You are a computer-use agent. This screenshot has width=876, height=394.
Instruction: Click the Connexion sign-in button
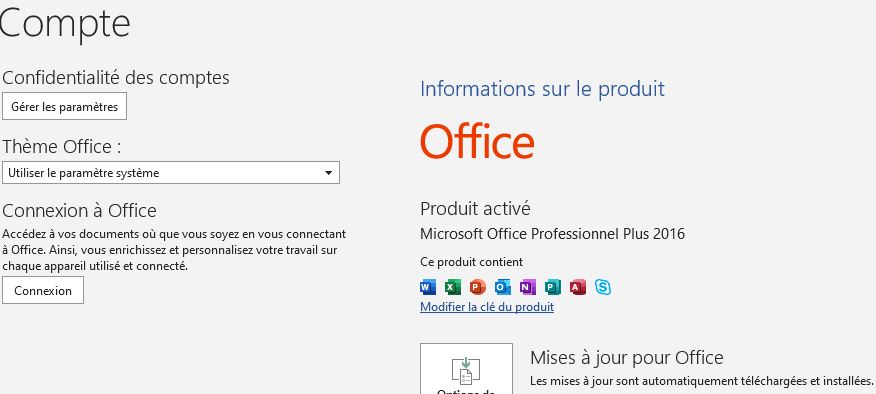click(43, 291)
